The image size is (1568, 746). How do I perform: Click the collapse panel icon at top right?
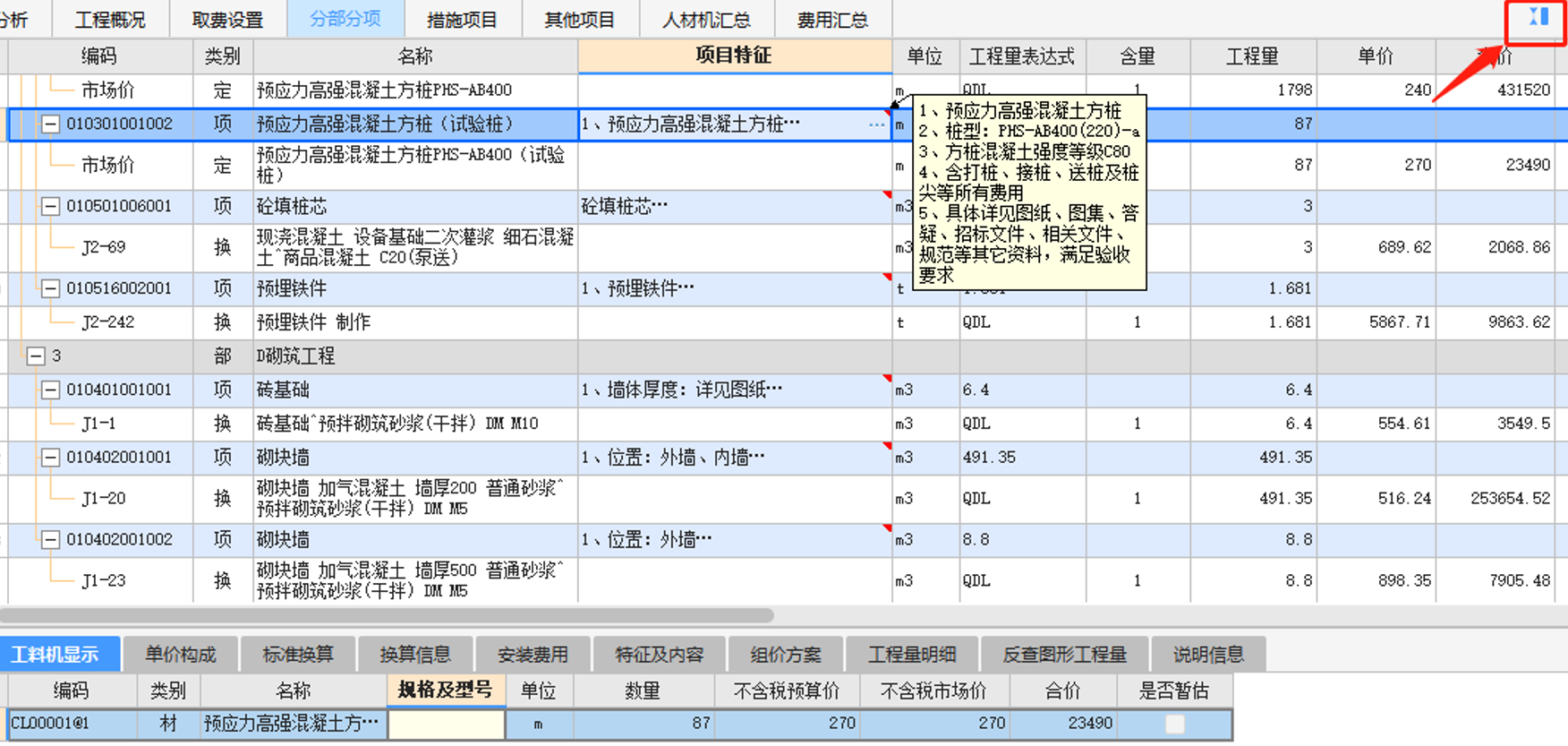(x=1538, y=18)
